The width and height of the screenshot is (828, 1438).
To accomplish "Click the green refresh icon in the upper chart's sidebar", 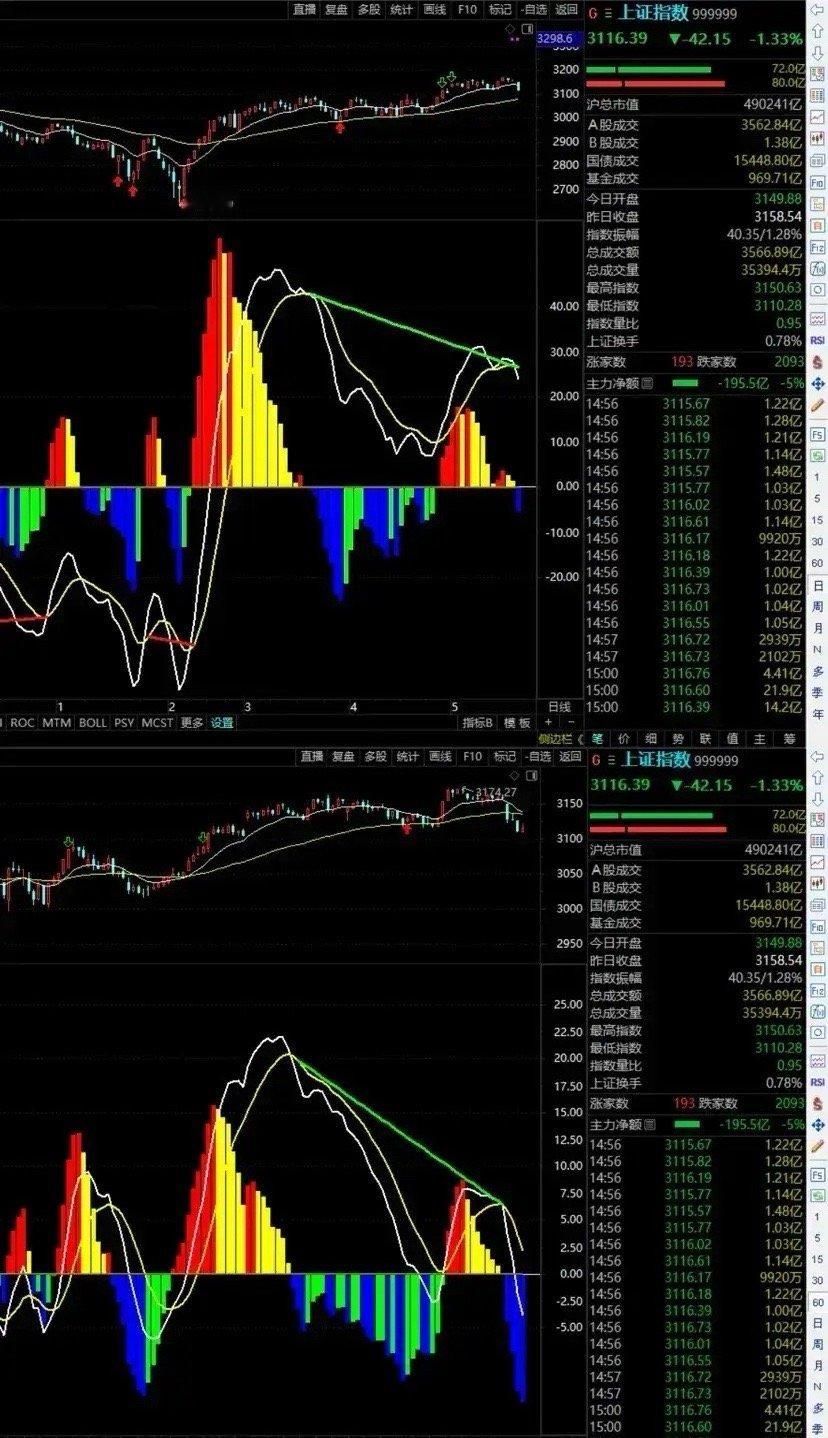I will 817,456.
